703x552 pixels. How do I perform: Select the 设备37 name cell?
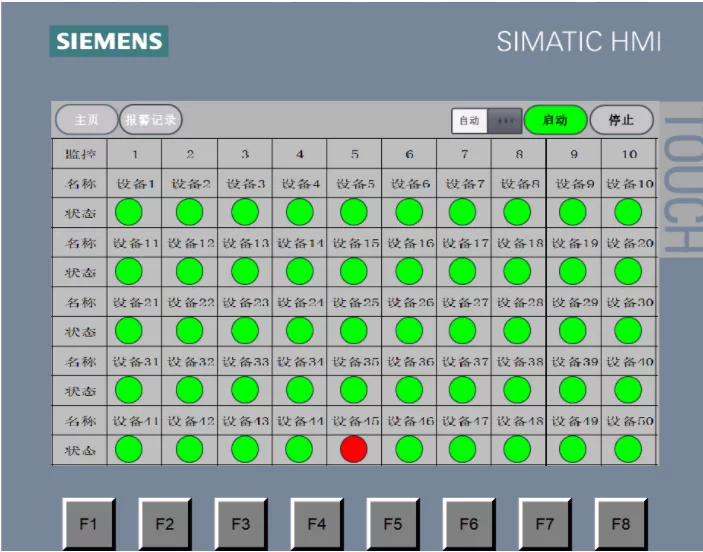click(x=464, y=361)
